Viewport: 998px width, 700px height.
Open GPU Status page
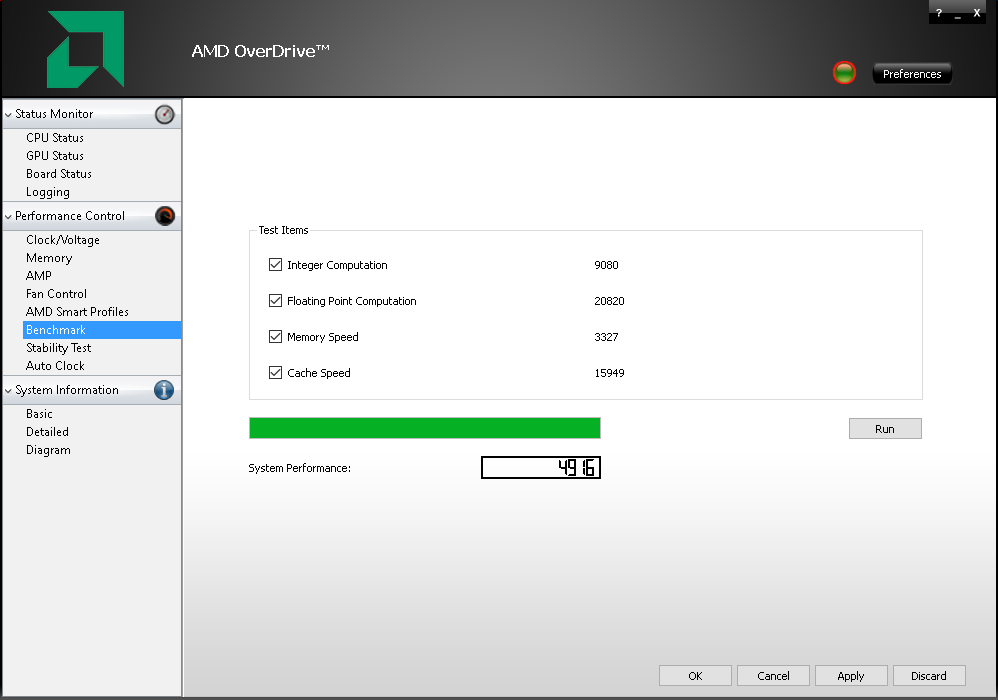point(55,155)
